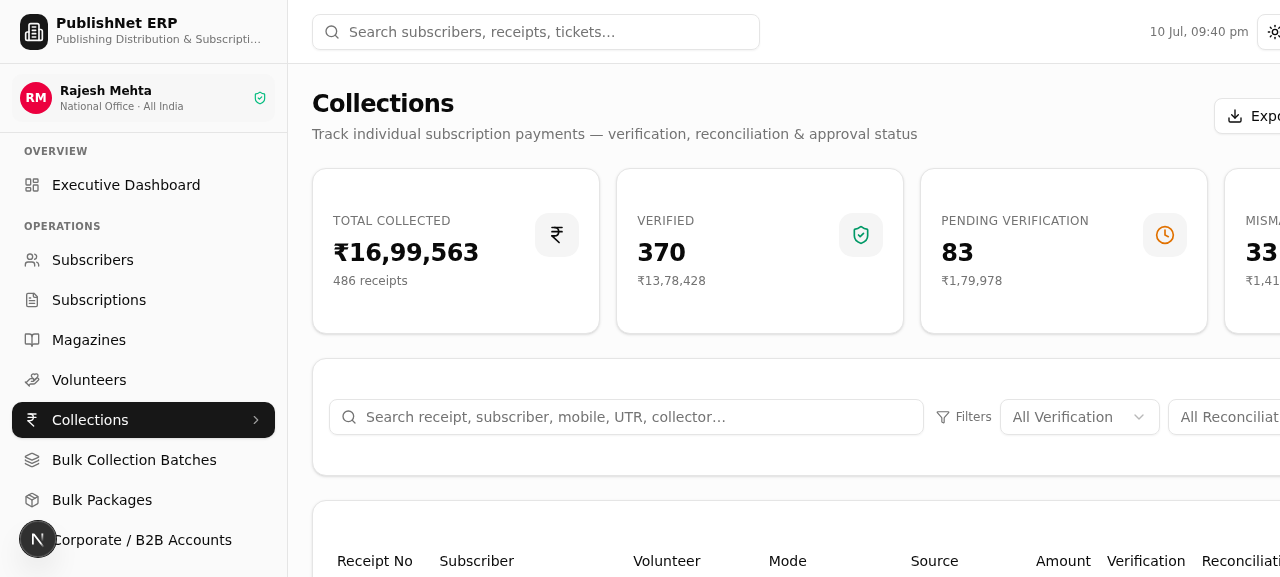
Task: Click the Verification column header
Action: coord(1146,561)
